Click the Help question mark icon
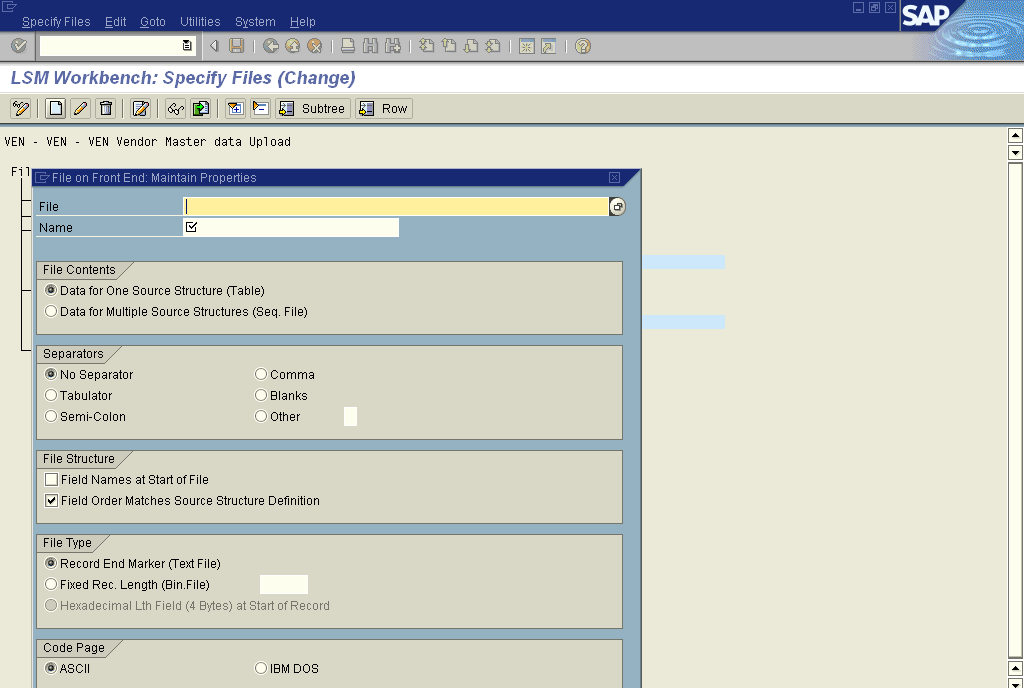 [x=583, y=46]
